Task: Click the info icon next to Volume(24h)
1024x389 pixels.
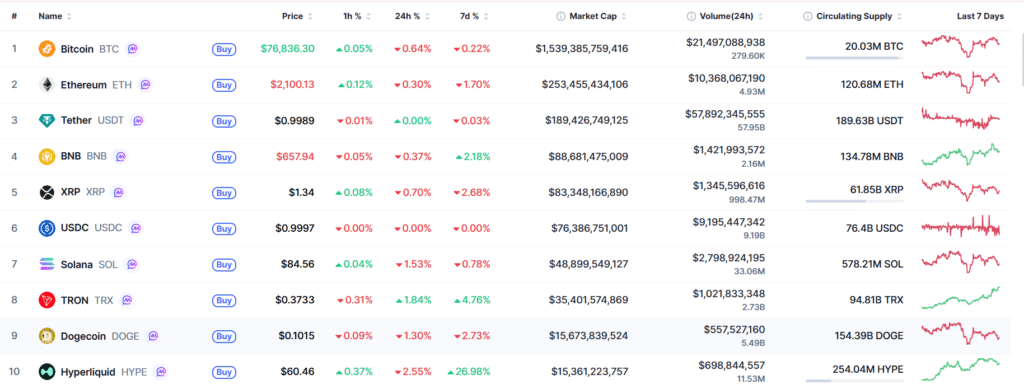Action: [x=691, y=16]
